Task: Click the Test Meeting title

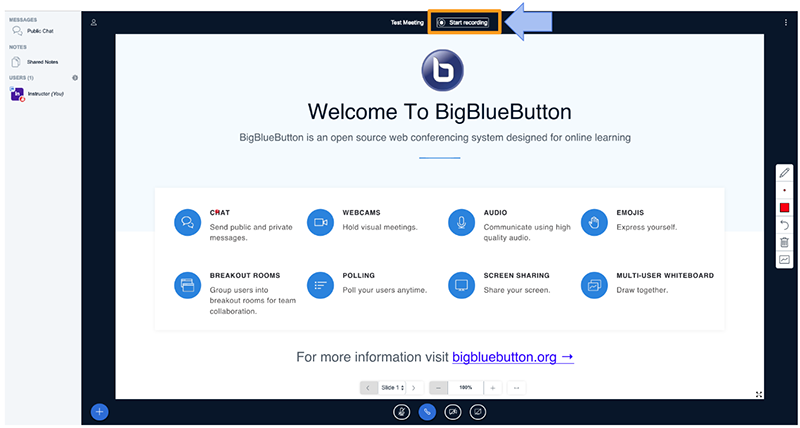Action: click(407, 22)
